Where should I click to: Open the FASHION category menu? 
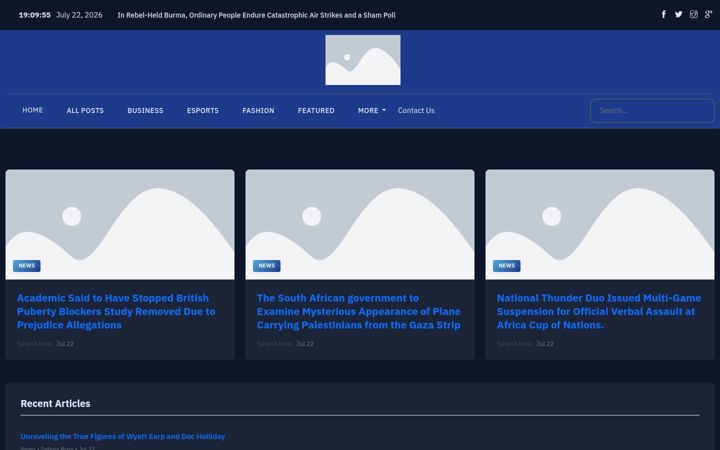click(258, 111)
